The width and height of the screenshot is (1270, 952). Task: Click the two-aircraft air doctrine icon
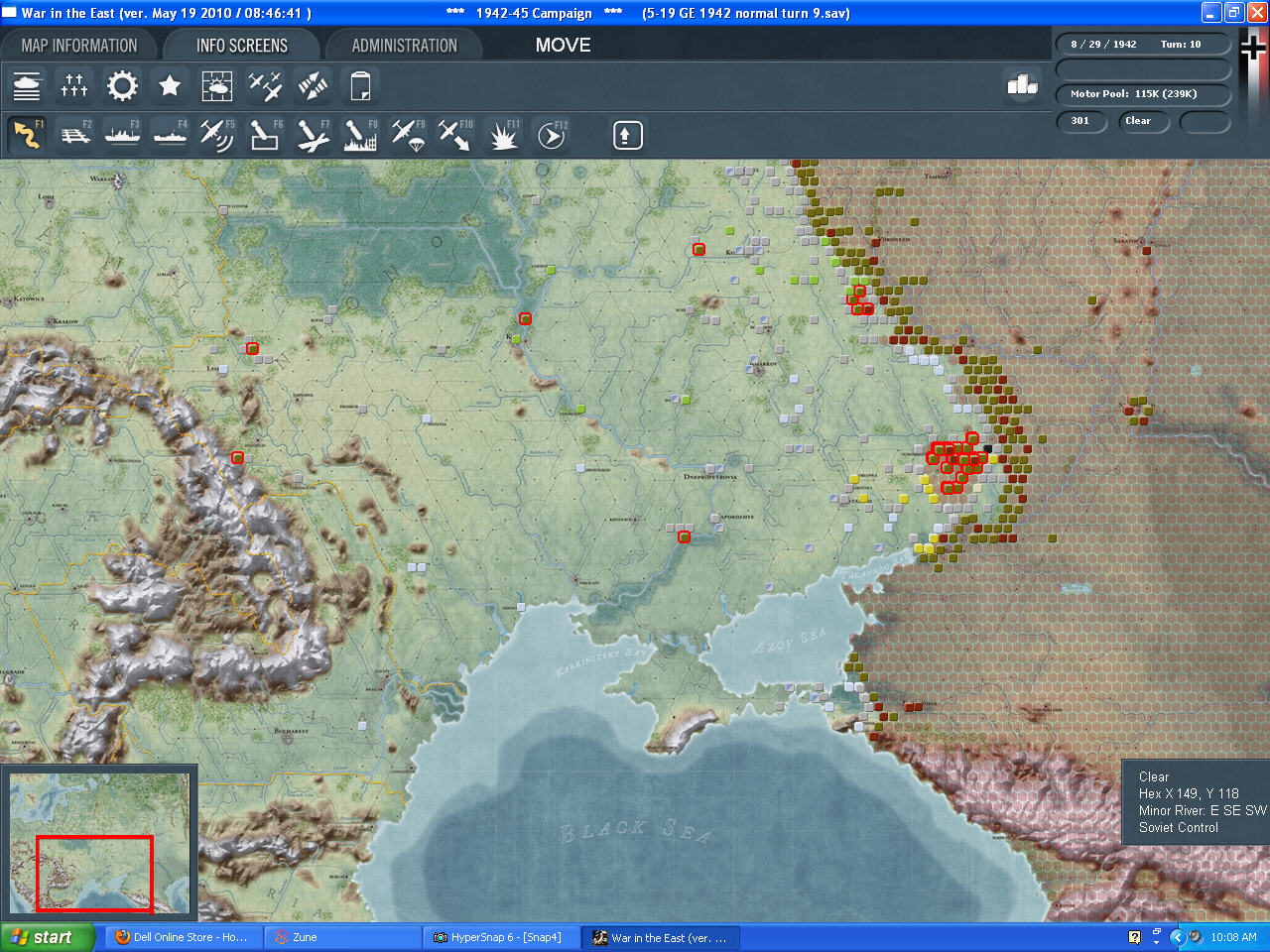coord(265,86)
